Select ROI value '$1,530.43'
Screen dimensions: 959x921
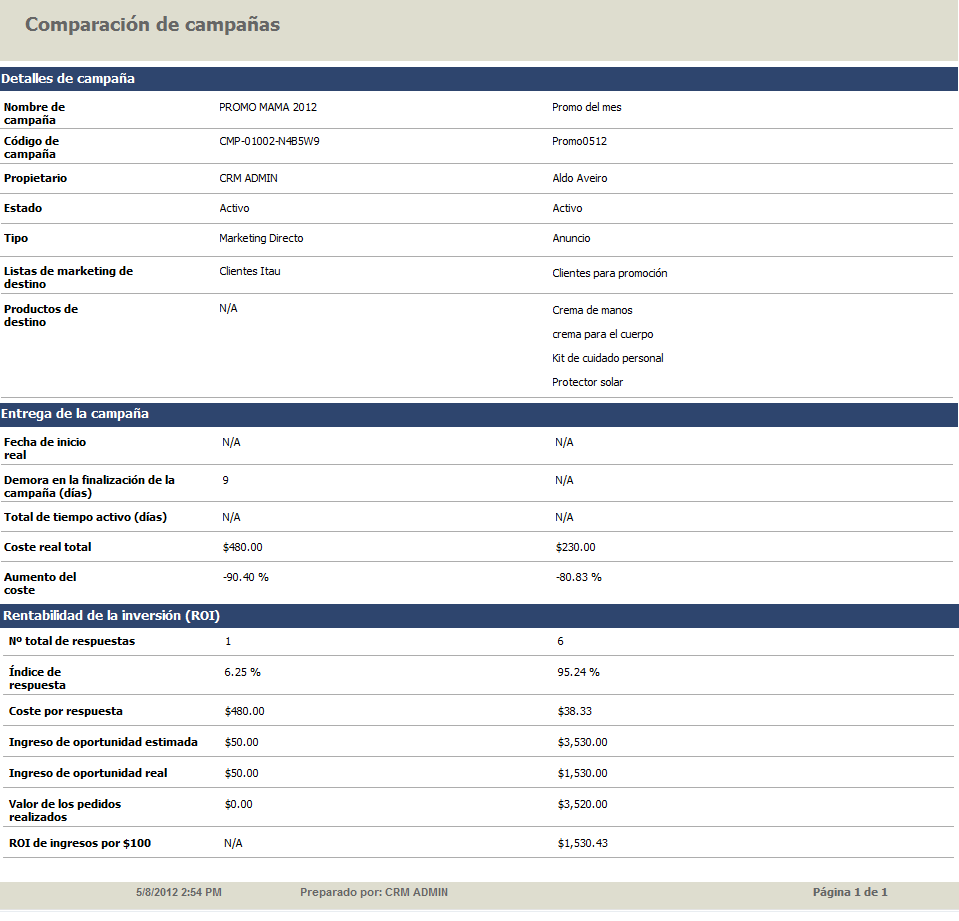[x=583, y=843]
